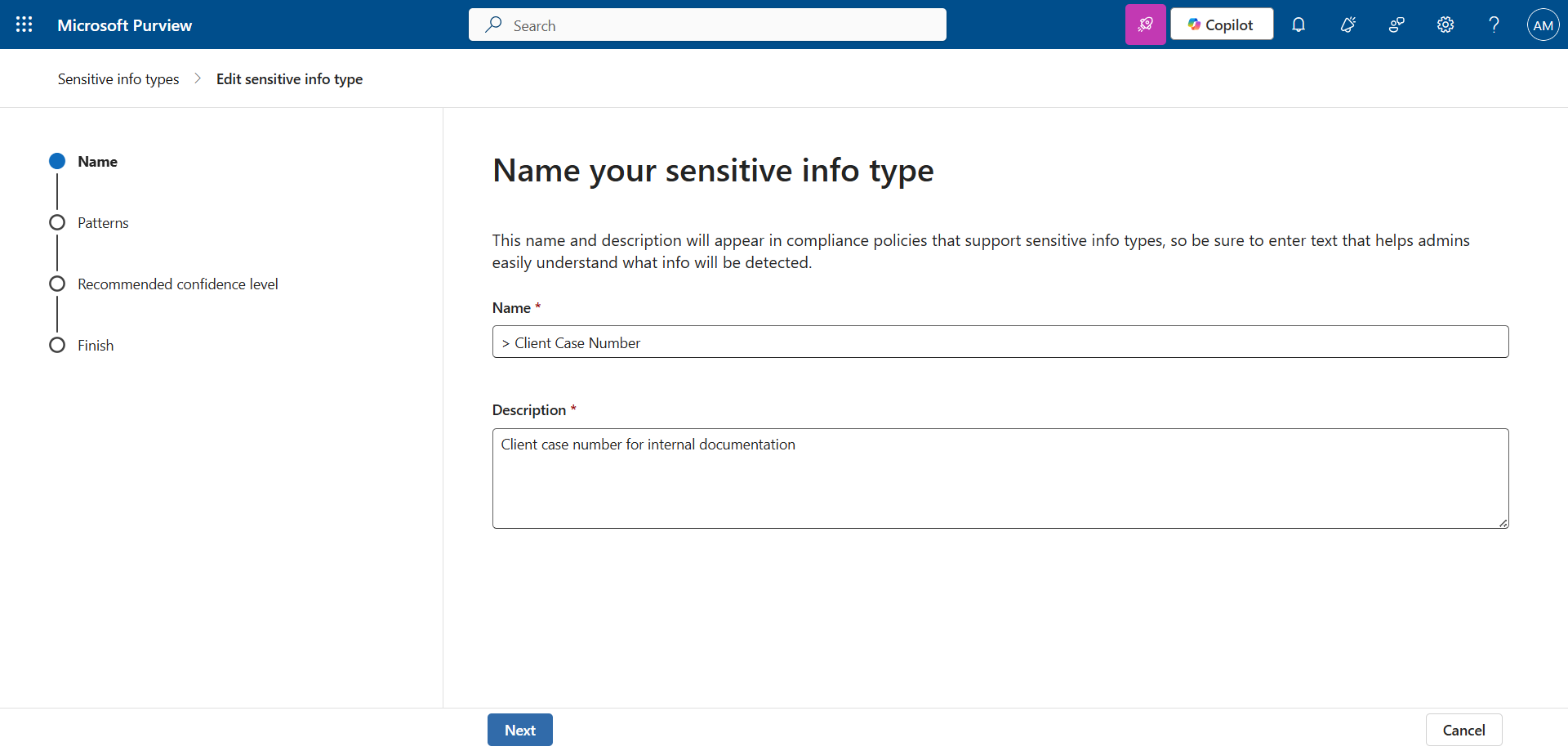Click into the Description text area
The image size is (1568, 751).
coord(1000,478)
